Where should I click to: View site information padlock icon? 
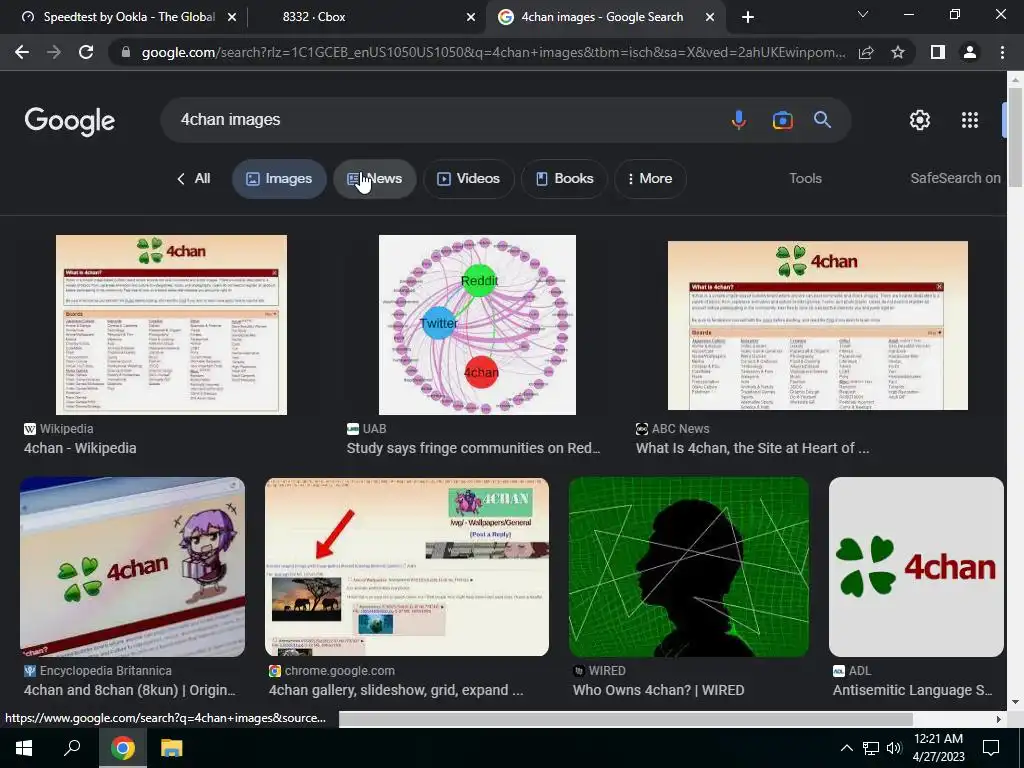click(126, 52)
